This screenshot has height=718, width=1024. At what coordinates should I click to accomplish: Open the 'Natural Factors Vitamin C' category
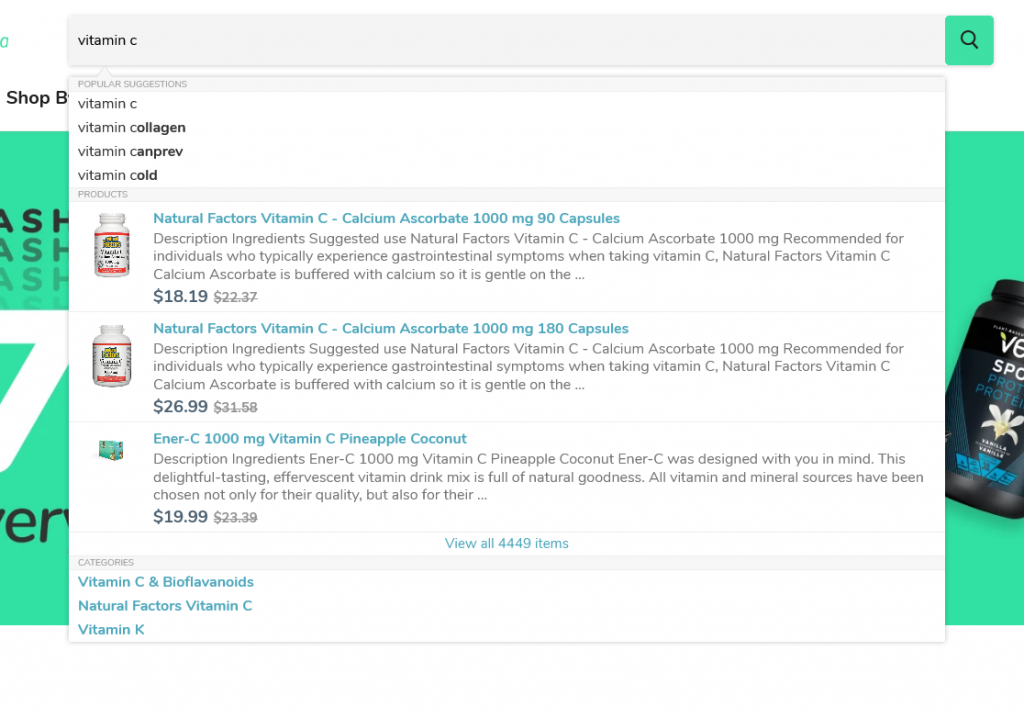[x=165, y=606]
